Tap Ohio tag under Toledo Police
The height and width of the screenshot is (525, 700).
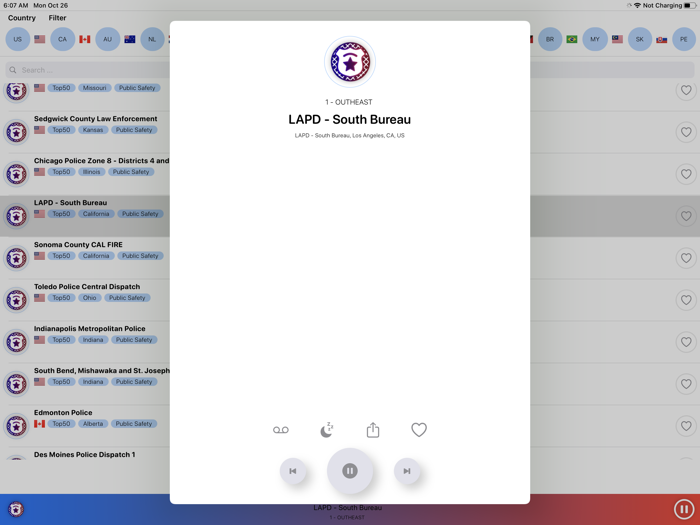(x=89, y=298)
